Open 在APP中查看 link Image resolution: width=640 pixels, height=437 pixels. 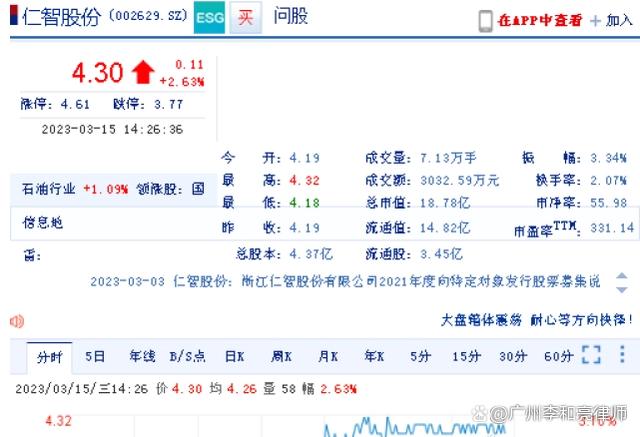(x=539, y=20)
